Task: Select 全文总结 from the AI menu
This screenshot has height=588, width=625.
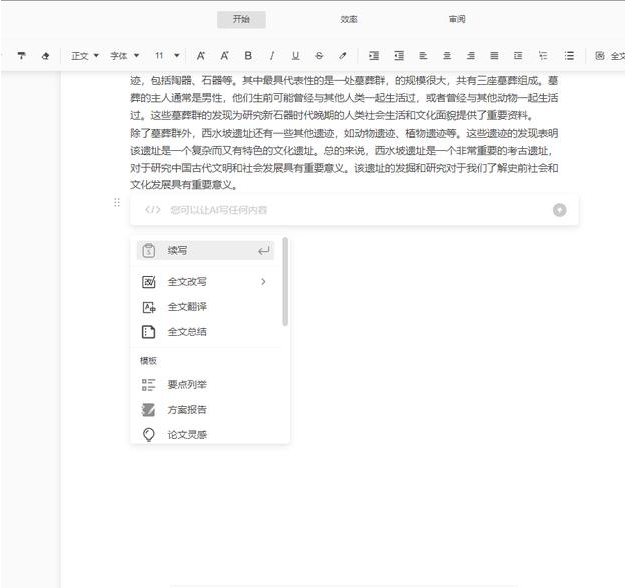Action: (205, 332)
